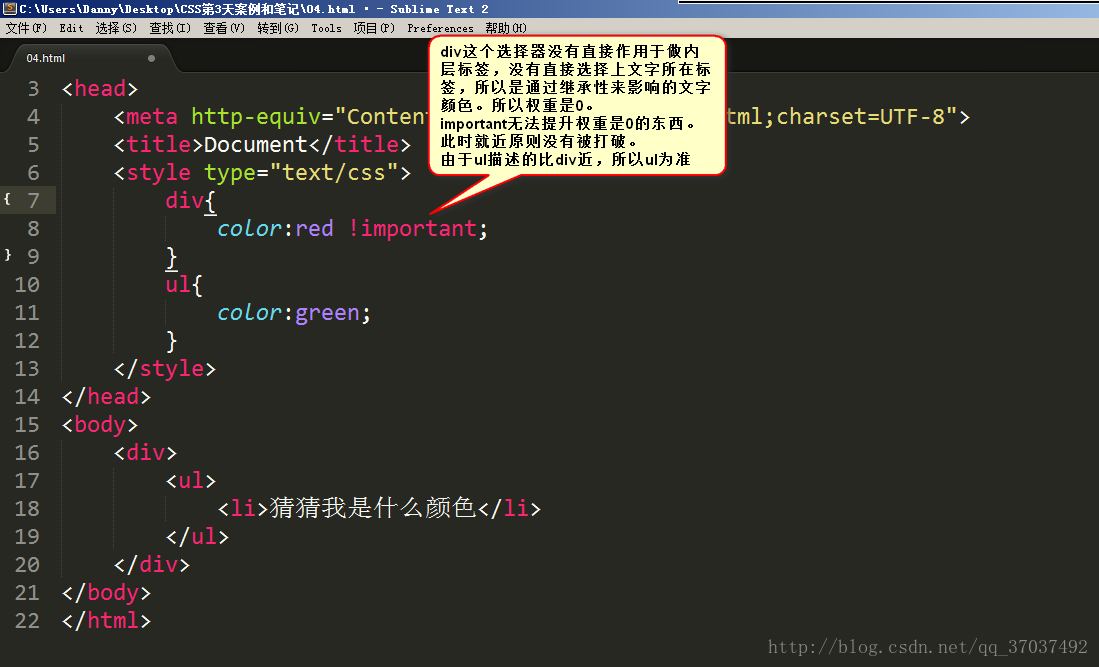The image size is (1099, 667).
Task: Click the closing ul tag on line 19
Action: (197, 537)
